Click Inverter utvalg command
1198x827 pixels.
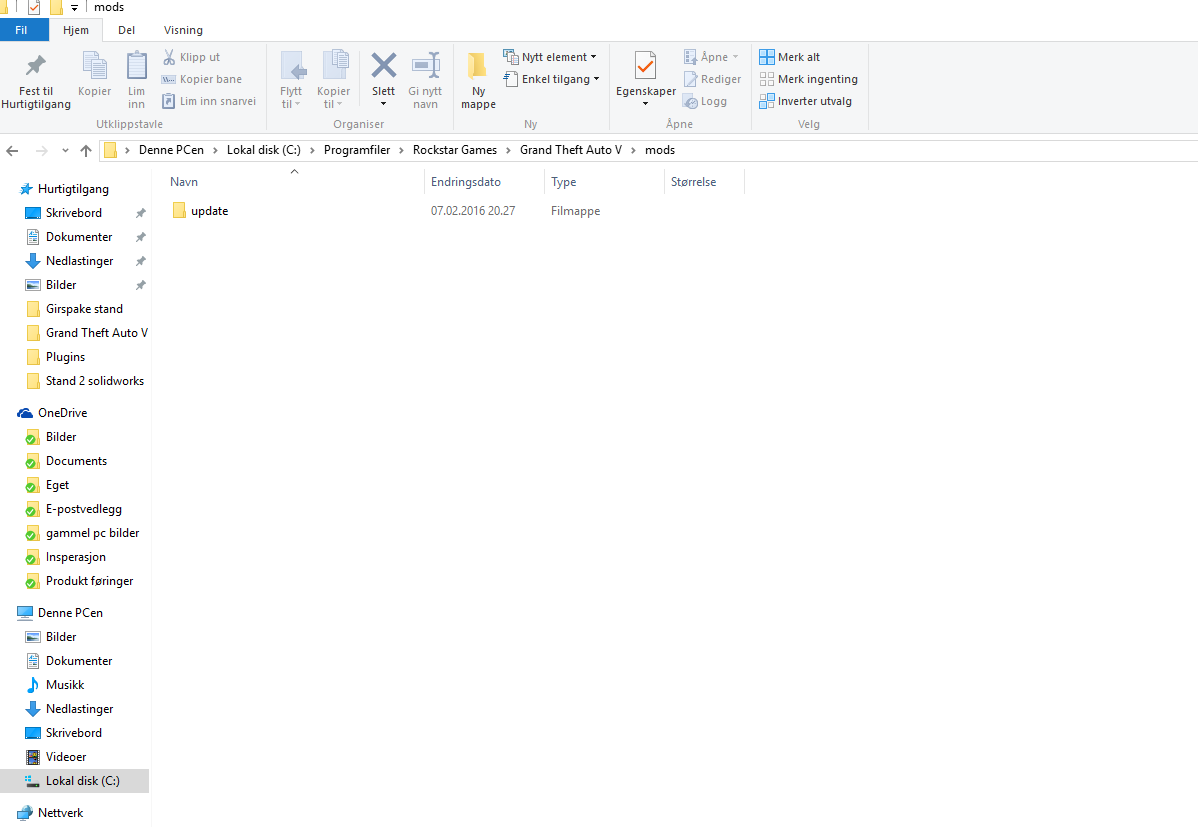(805, 101)
